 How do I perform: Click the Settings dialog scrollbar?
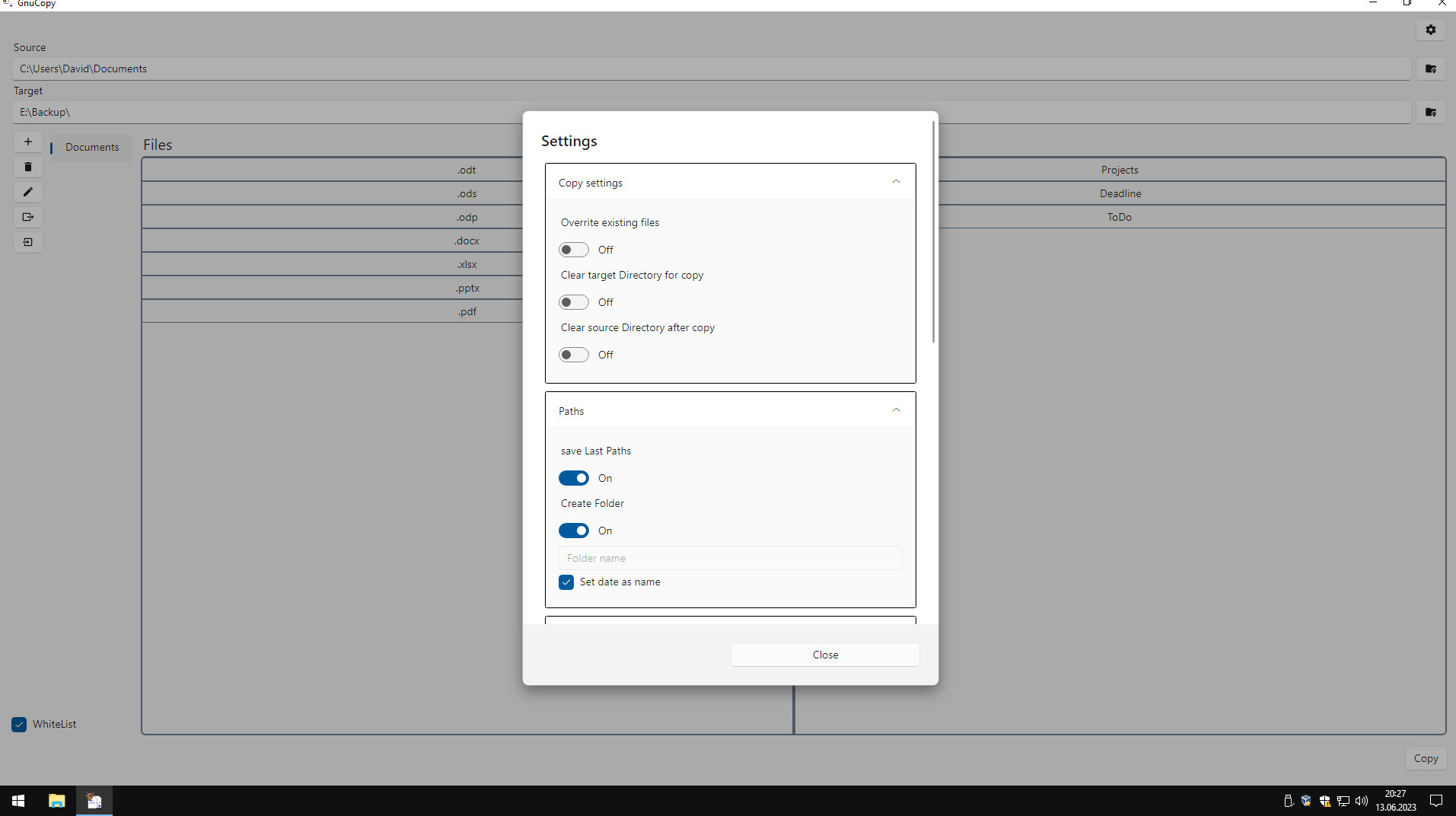pos(933,232)
